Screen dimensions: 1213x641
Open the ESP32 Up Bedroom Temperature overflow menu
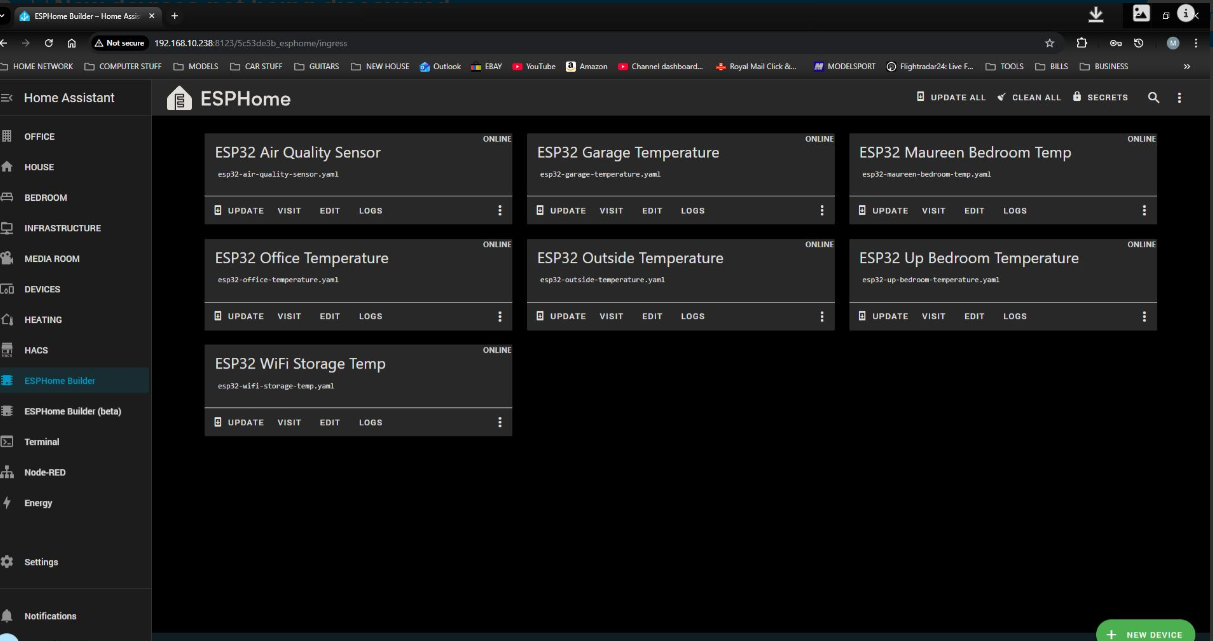[x=1144, y=316]
